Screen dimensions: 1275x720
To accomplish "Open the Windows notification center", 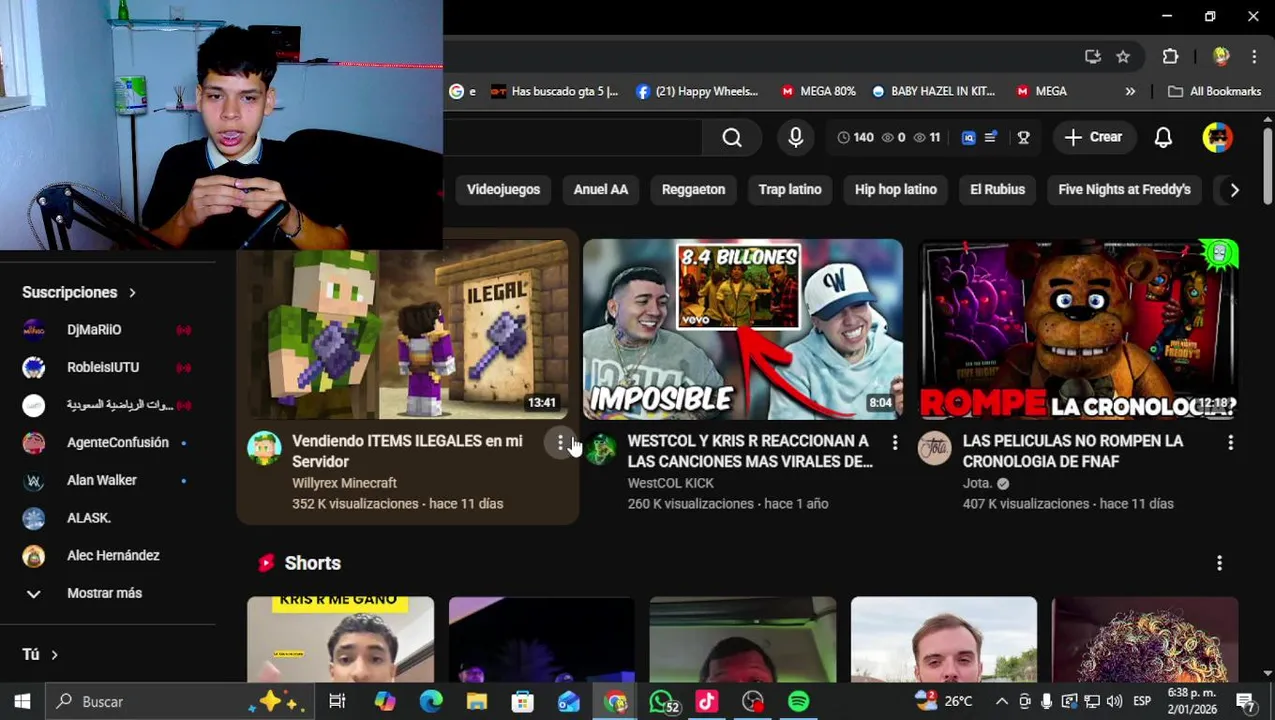I will (1246, 702).
